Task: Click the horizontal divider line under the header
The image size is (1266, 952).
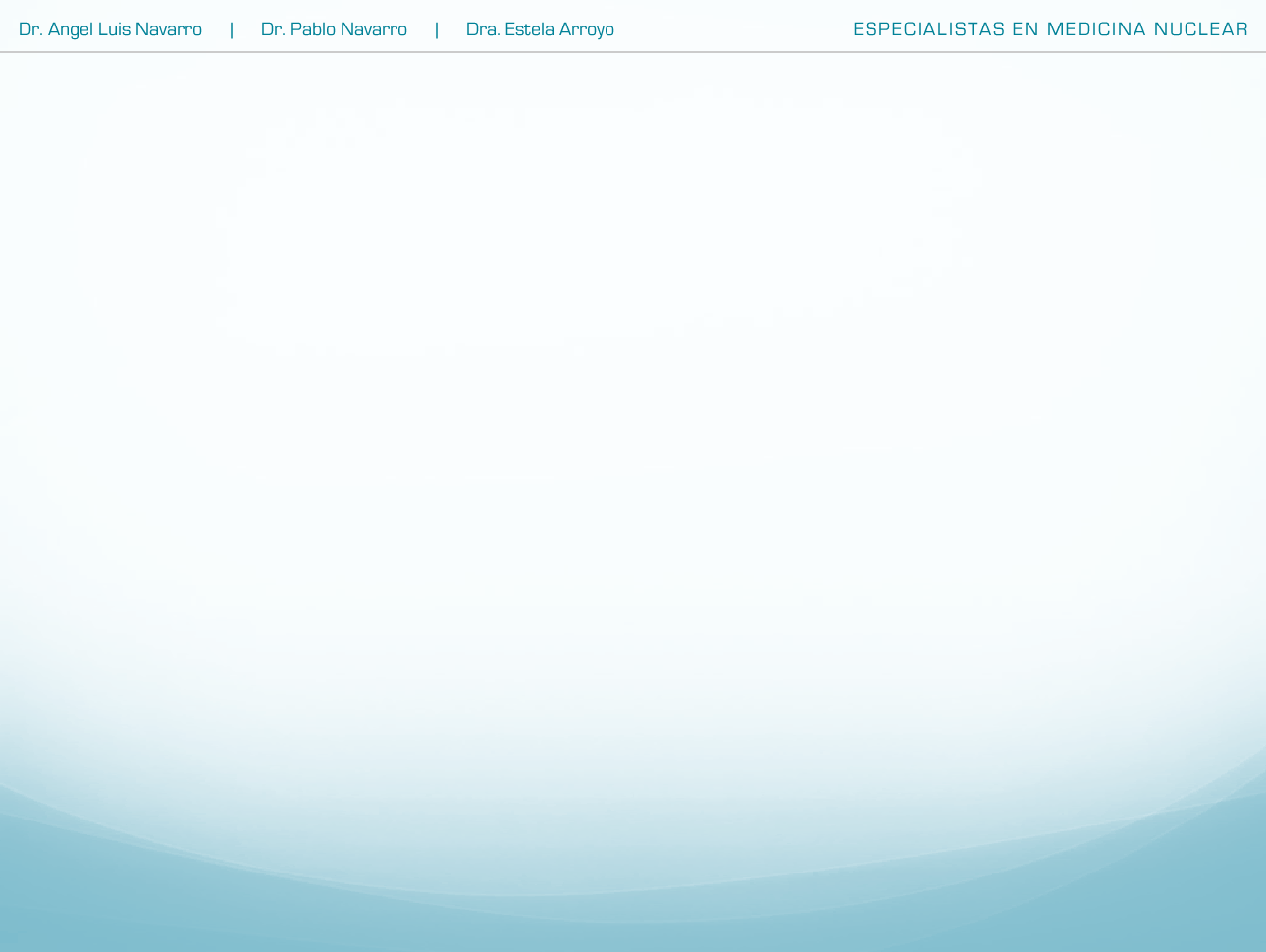Action: tap(633, 52)
